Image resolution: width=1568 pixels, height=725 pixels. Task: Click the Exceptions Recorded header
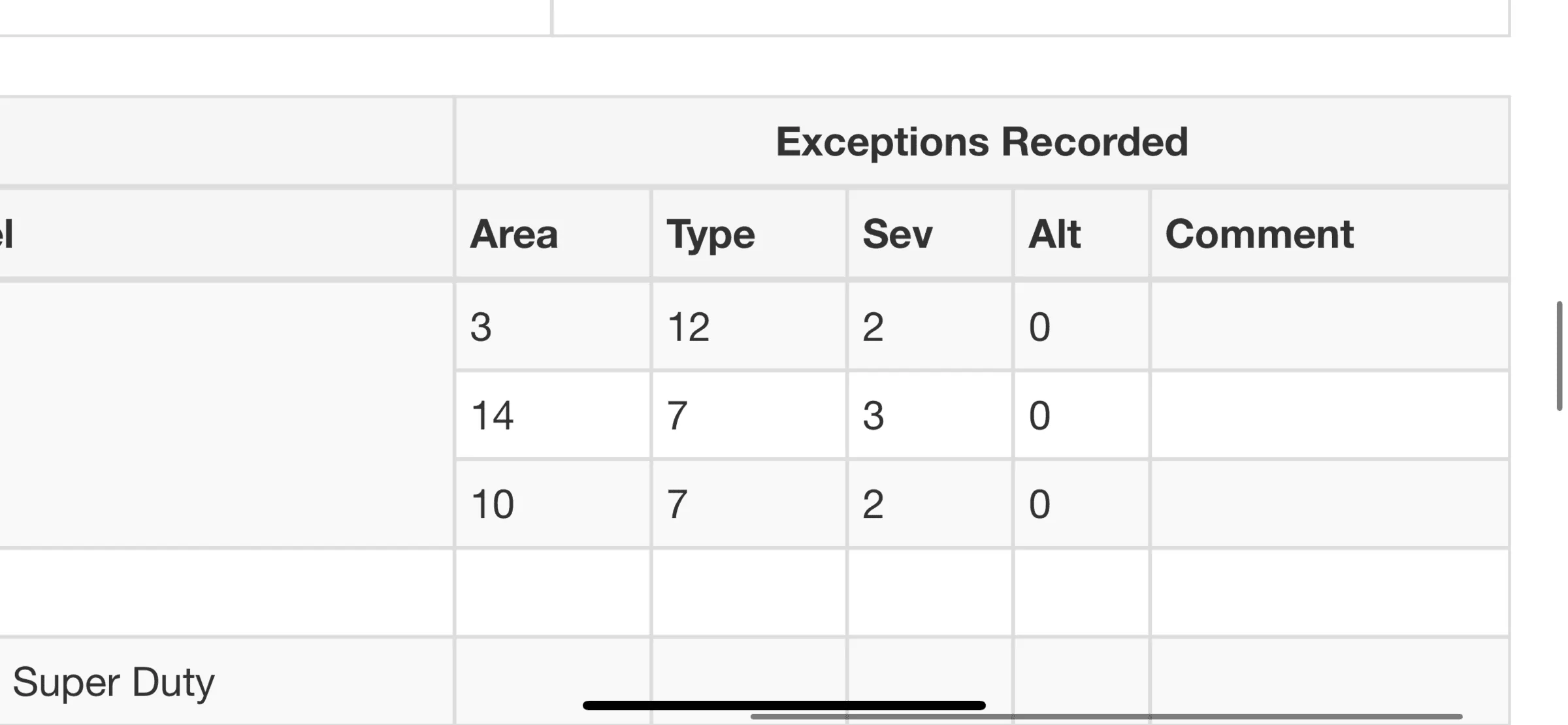click(x=981, y=142)
